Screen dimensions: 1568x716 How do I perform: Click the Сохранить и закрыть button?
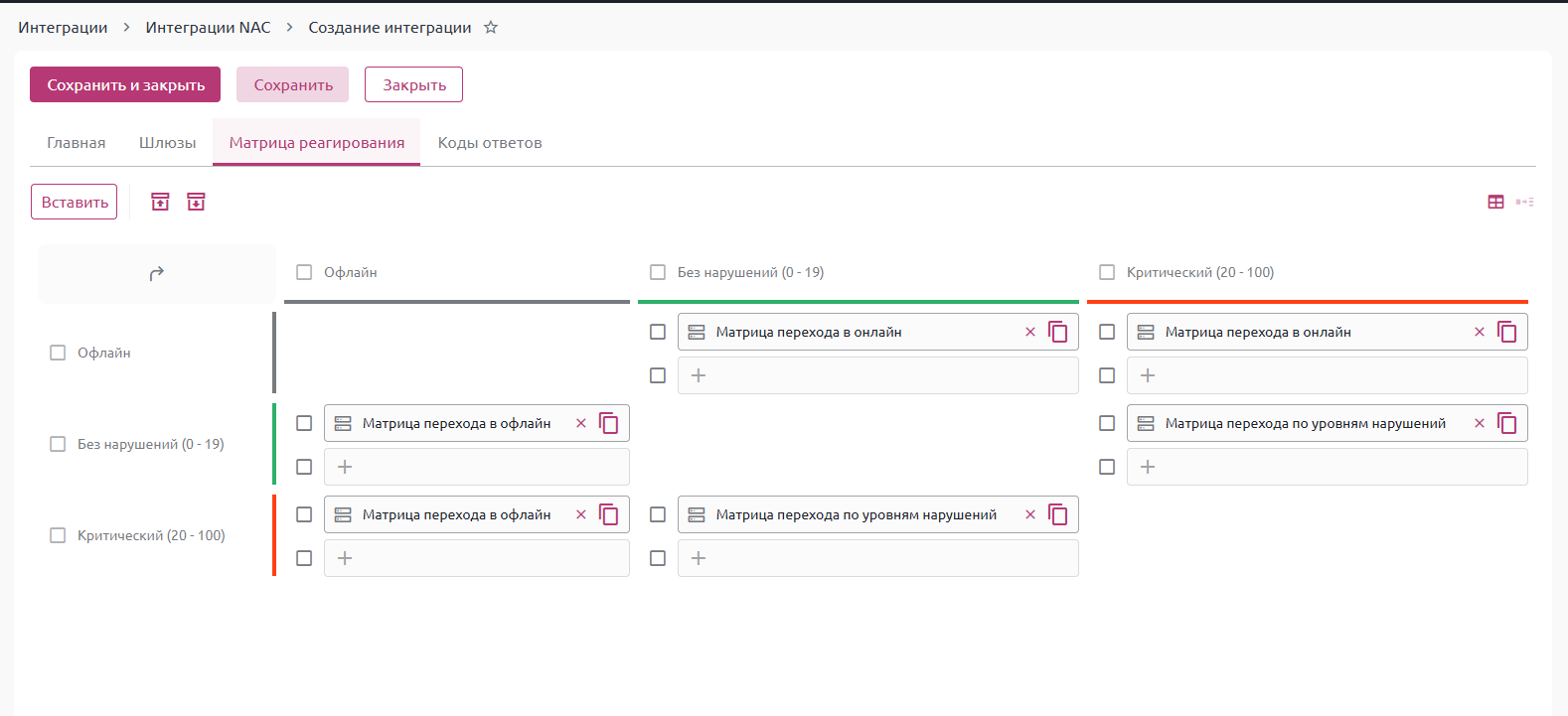coord(125,84)
